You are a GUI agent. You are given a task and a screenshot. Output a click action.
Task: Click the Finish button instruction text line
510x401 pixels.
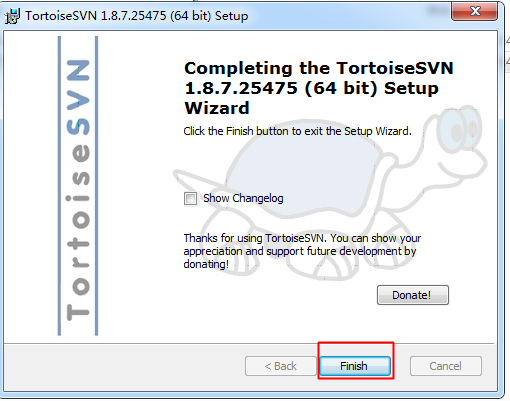coord(298,131)
